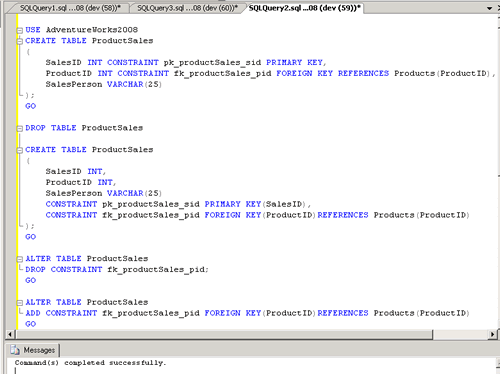Image resolution: width=500 pixels, height=374 pixels.
Task: Click the AdventureWorks2008 database name
Action: 92,30
